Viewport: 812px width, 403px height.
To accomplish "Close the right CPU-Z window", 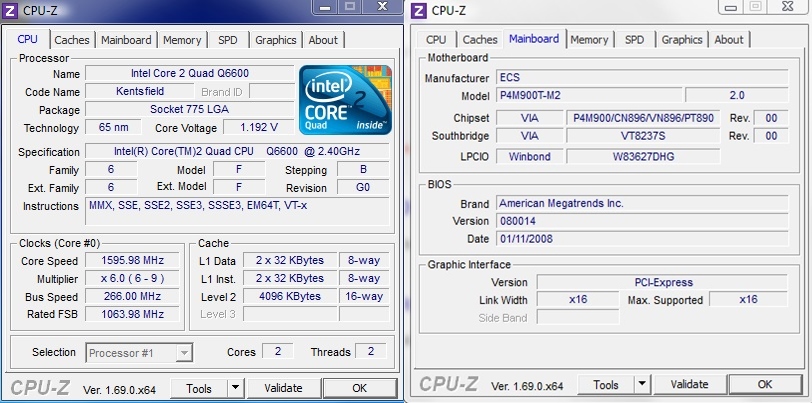I will tap(789, 7).
